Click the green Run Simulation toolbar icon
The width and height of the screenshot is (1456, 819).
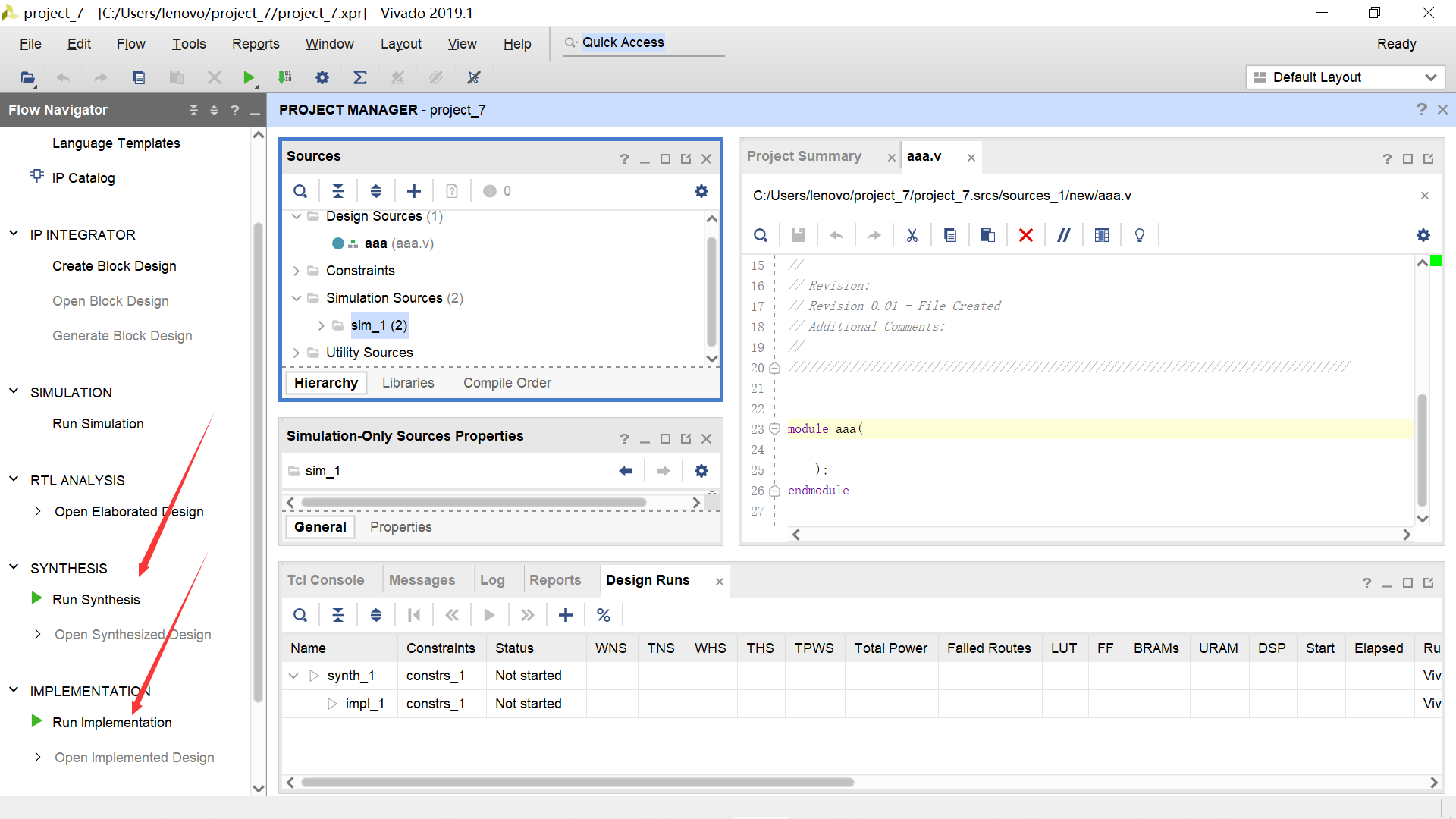[248, 77]
